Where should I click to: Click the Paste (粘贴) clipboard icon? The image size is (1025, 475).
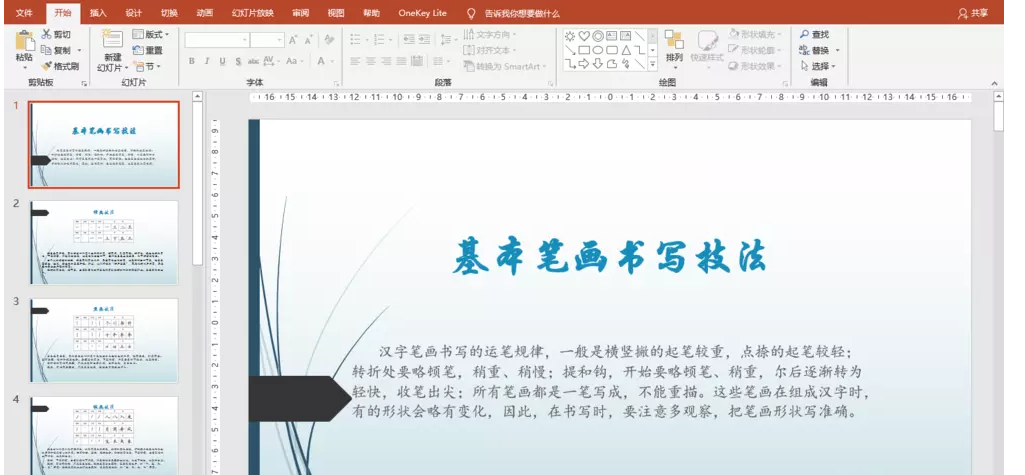[24, 41]
